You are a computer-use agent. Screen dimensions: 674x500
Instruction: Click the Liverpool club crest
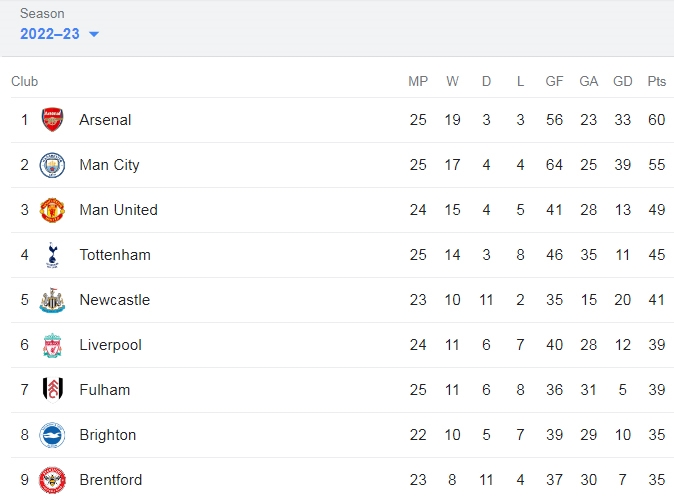point(52,345)
